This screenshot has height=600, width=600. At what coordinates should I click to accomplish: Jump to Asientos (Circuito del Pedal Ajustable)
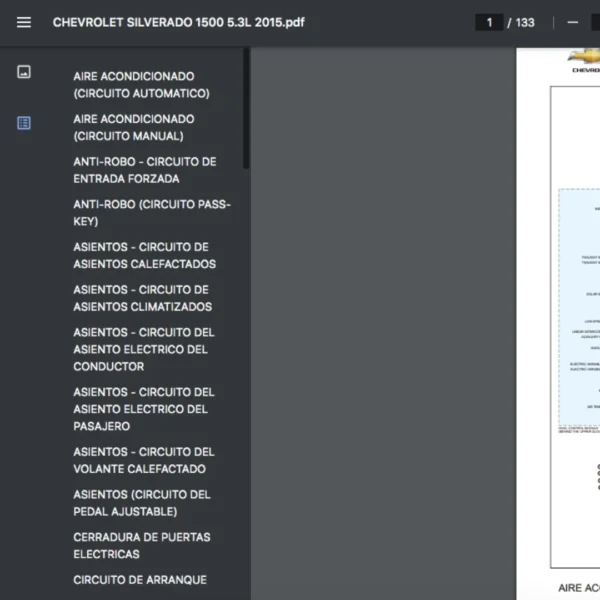(x=141, y=503)
